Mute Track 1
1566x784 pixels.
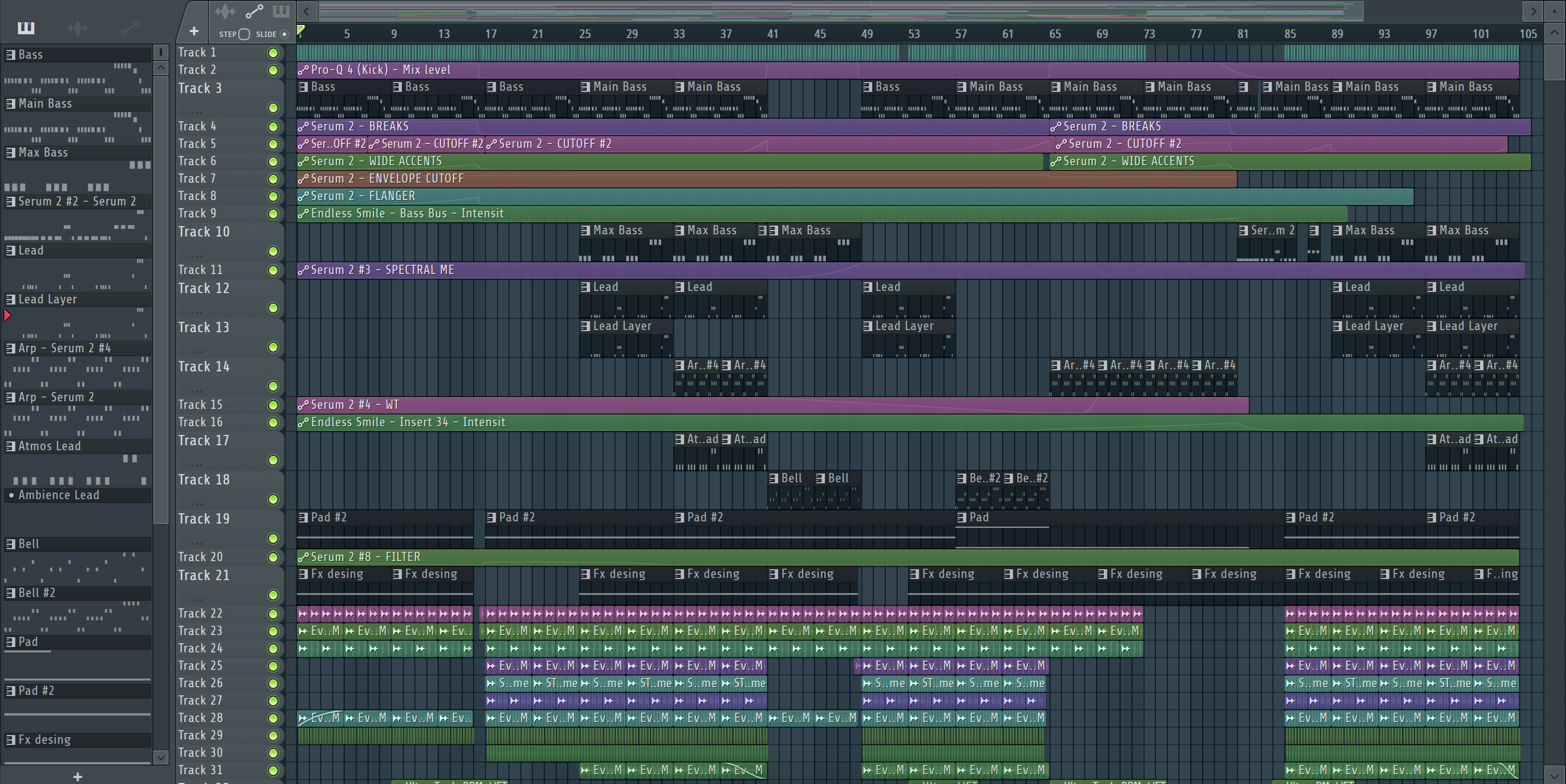tap(273, 53)
